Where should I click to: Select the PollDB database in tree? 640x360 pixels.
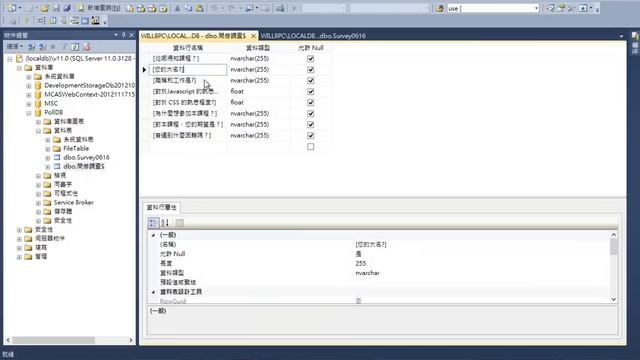coord(53,113)
